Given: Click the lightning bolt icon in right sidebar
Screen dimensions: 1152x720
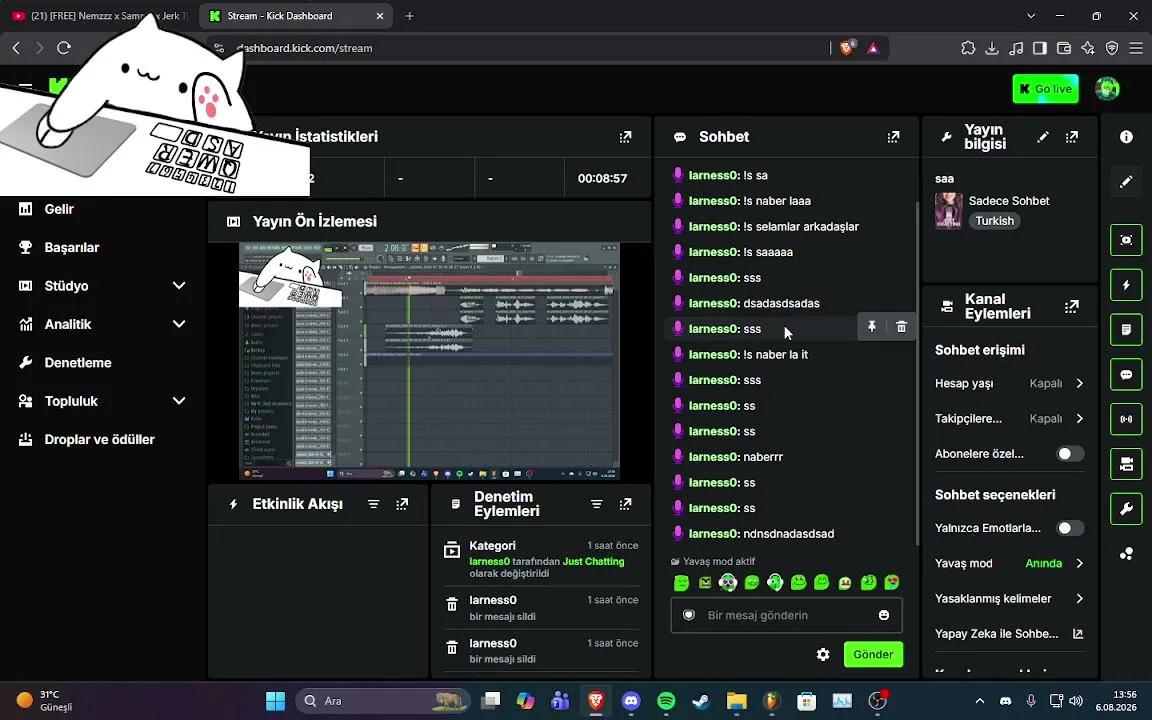Looking at the screenshot, I should click(x=1126, y=285).
